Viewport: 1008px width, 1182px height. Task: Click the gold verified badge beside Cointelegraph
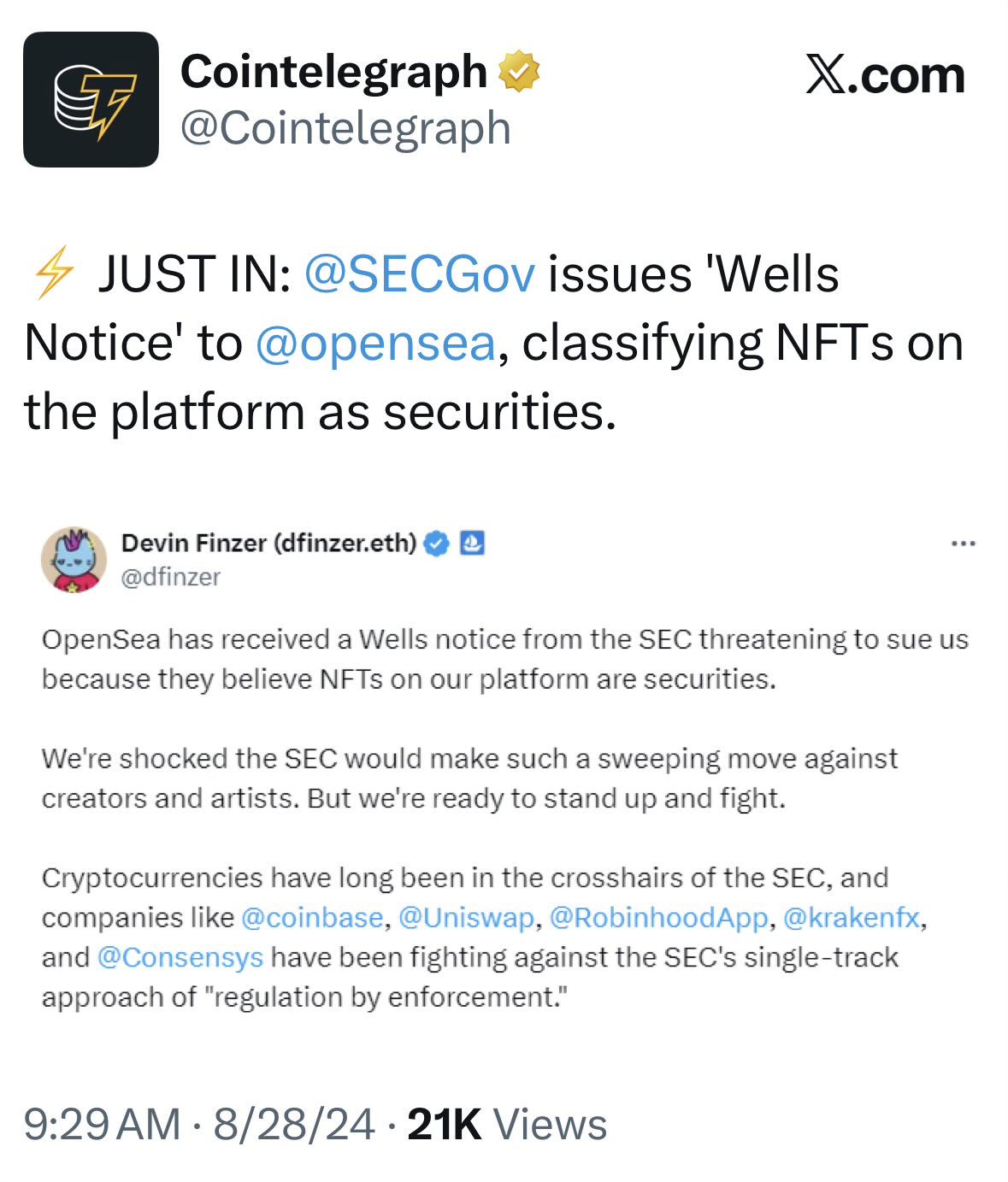[x=518, y=71]
